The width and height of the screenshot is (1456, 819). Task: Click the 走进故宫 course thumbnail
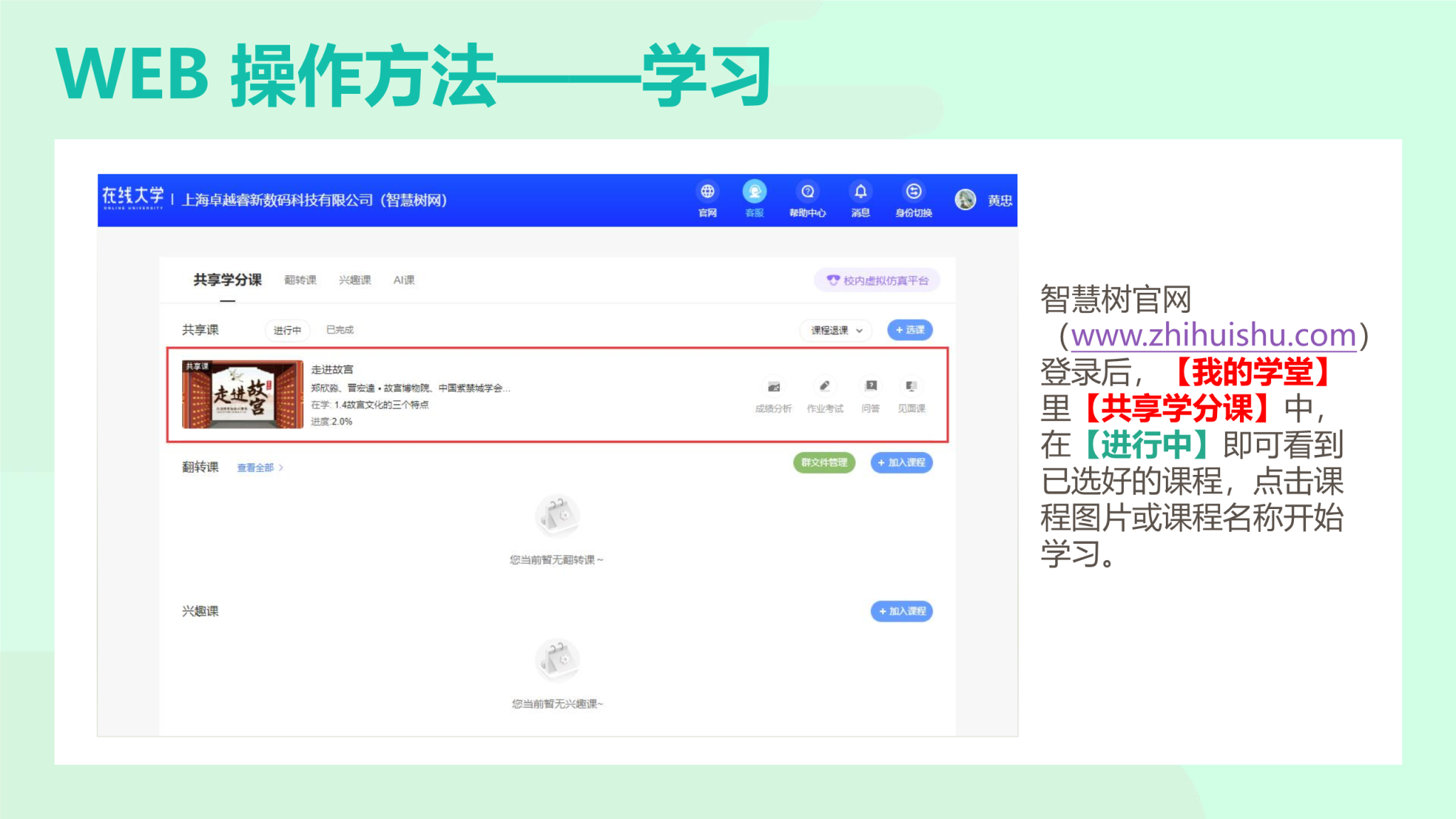(x=242, y=394)
